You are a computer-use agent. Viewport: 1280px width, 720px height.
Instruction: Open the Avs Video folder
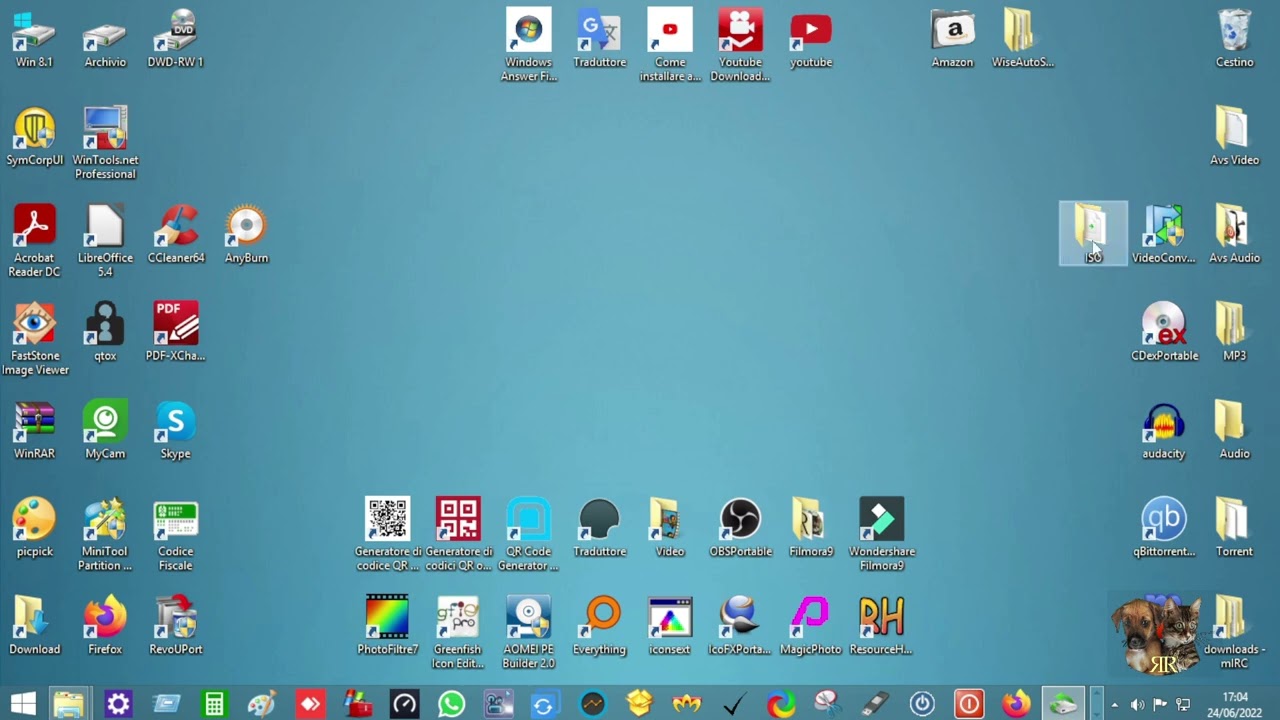click(x=1234, y=137)
